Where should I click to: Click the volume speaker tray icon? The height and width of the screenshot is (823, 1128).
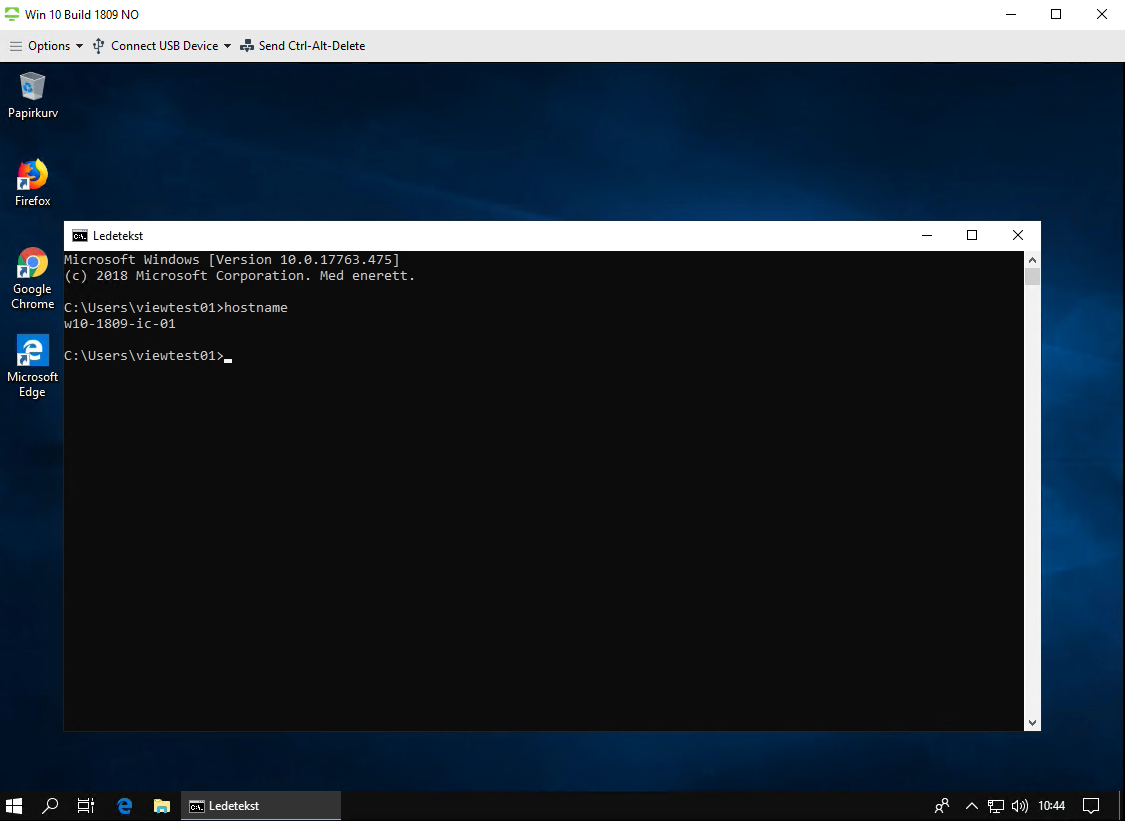pyautogui.click(x=1020, y=805)
